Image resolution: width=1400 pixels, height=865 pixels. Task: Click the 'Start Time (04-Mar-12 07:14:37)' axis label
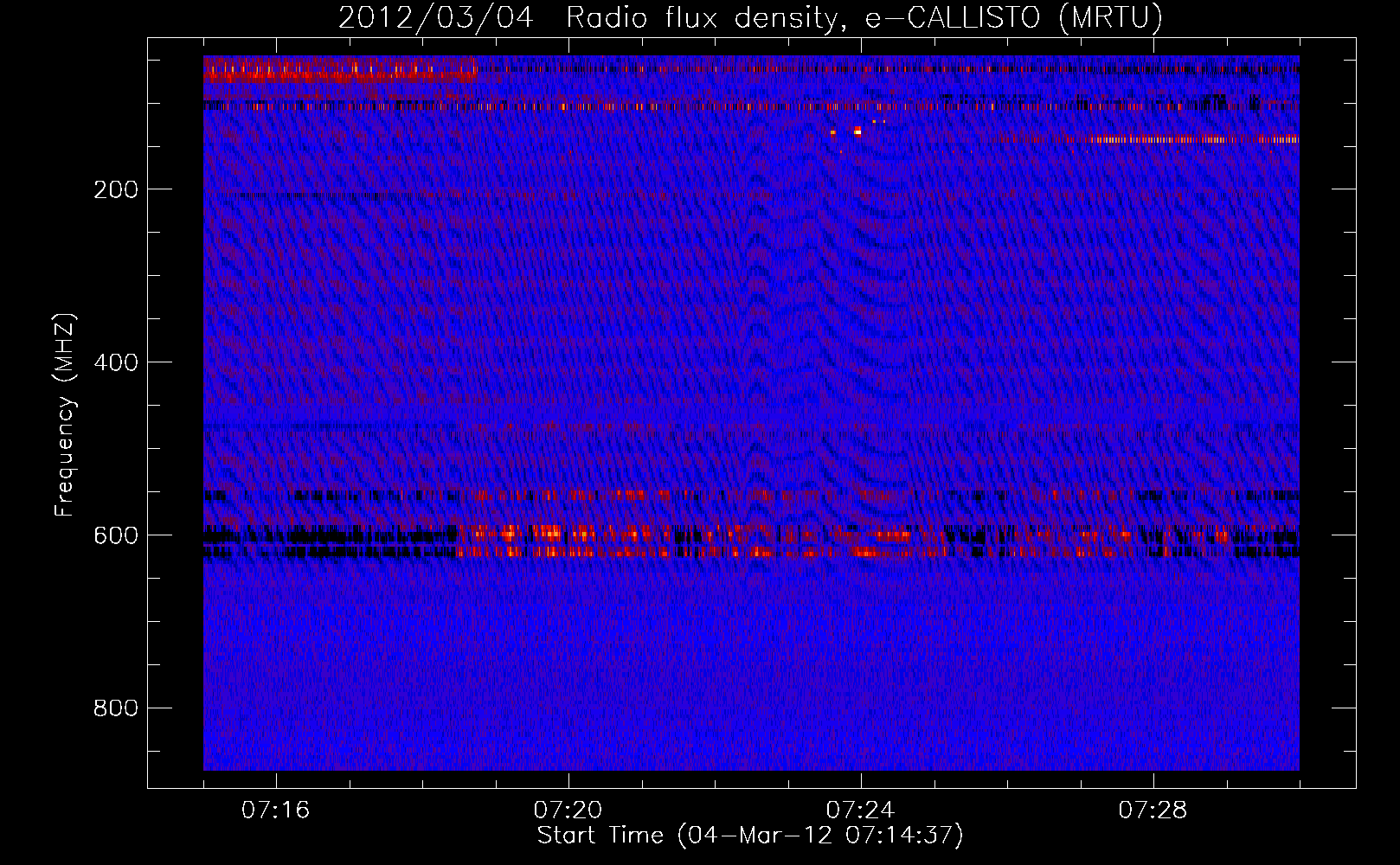[x=750, y=836]
